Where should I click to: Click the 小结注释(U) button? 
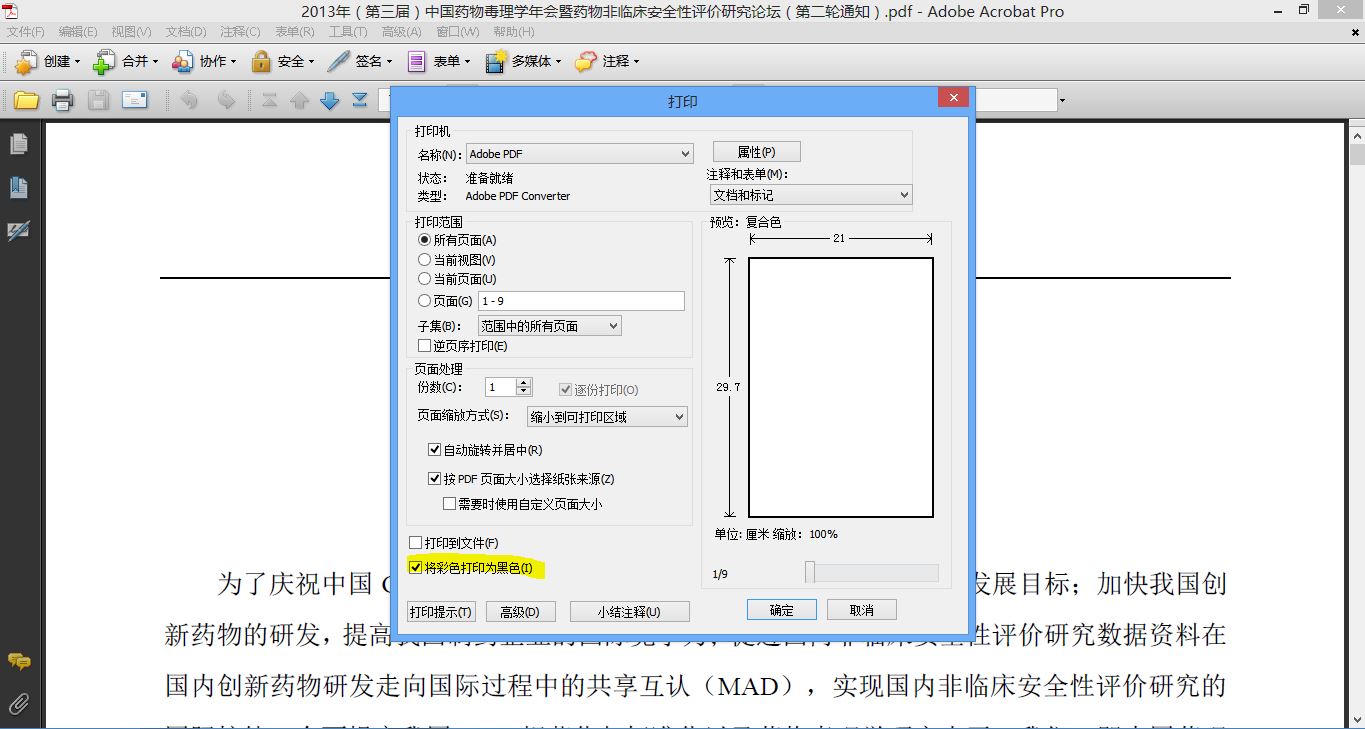pyautogui.click(x=630, y=612)
